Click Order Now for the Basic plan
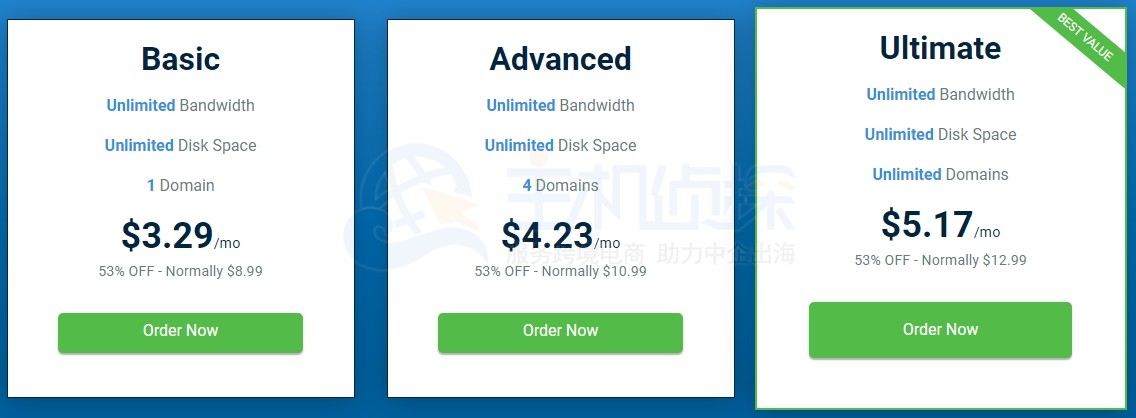The width and height of the screenshot is (1136, 418). pyautogui.click(x=180, y=332)
